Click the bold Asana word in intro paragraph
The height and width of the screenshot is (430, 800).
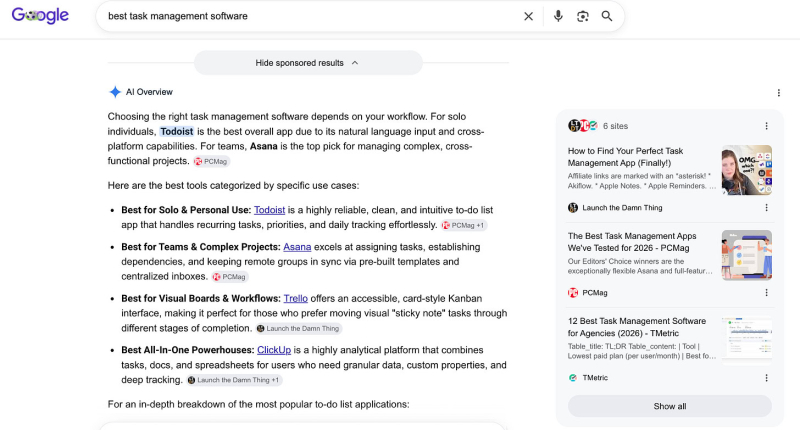coord(264,146)
